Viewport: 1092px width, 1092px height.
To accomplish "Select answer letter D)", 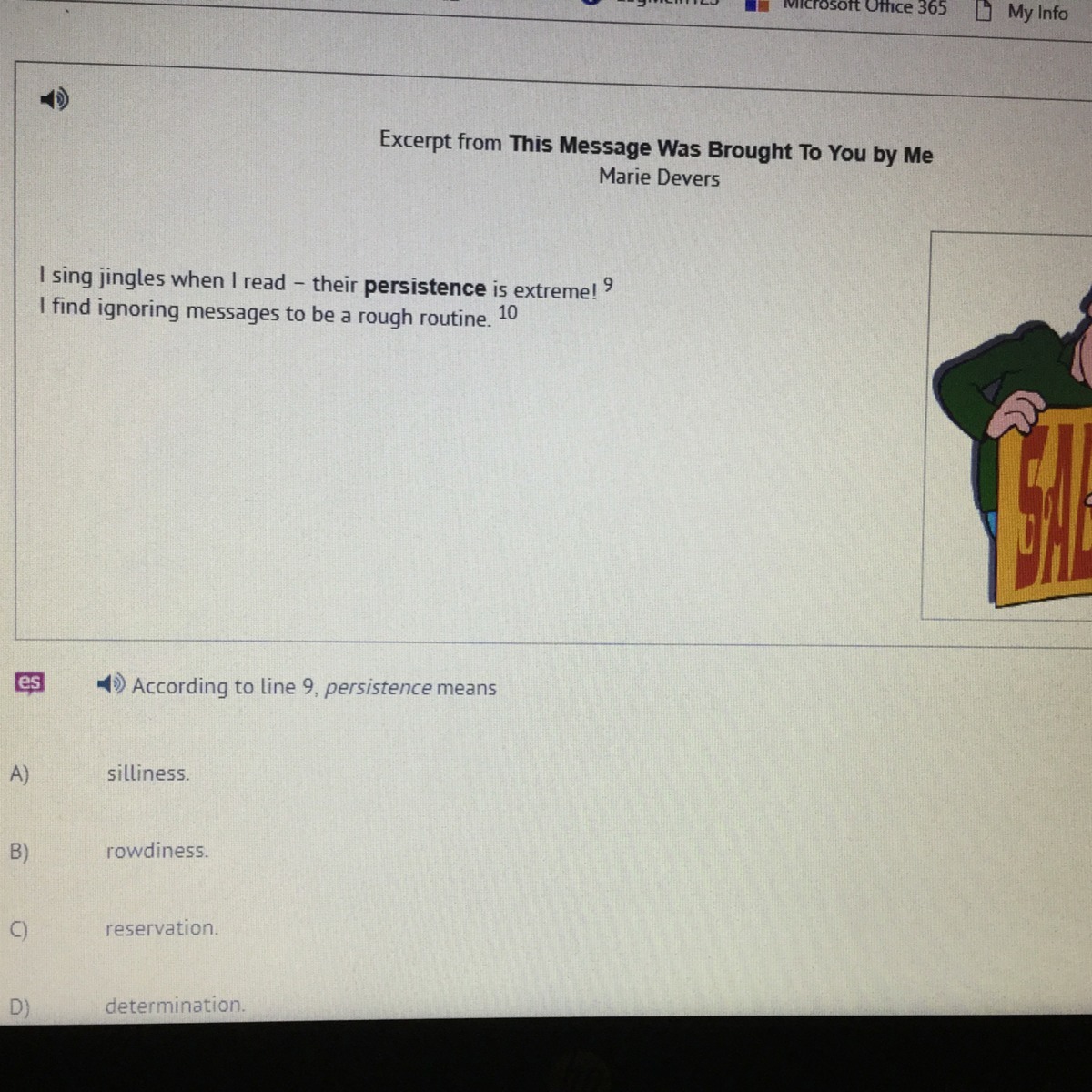I will (x=19, y=1006).
